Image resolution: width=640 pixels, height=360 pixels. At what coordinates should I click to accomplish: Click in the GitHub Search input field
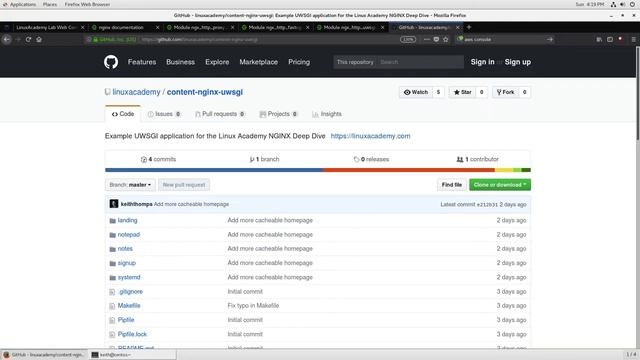tap(420, 62)
